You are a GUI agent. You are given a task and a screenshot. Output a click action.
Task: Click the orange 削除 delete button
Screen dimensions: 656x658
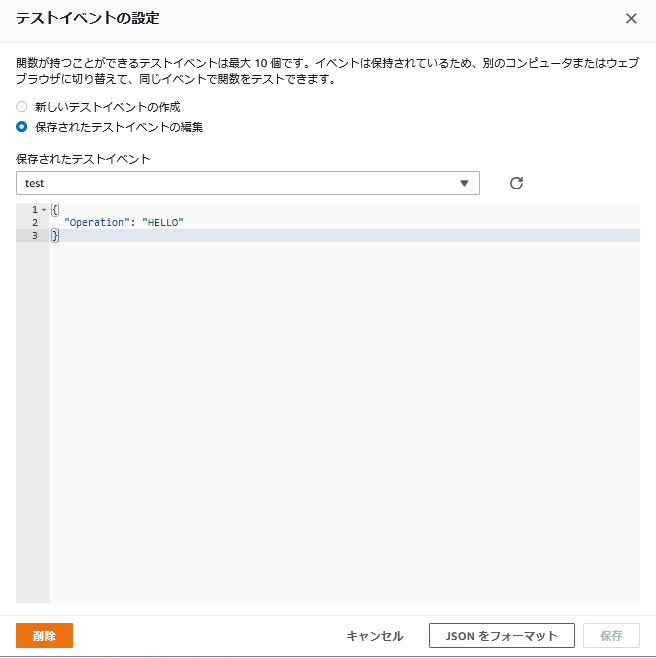pos(44,635)
